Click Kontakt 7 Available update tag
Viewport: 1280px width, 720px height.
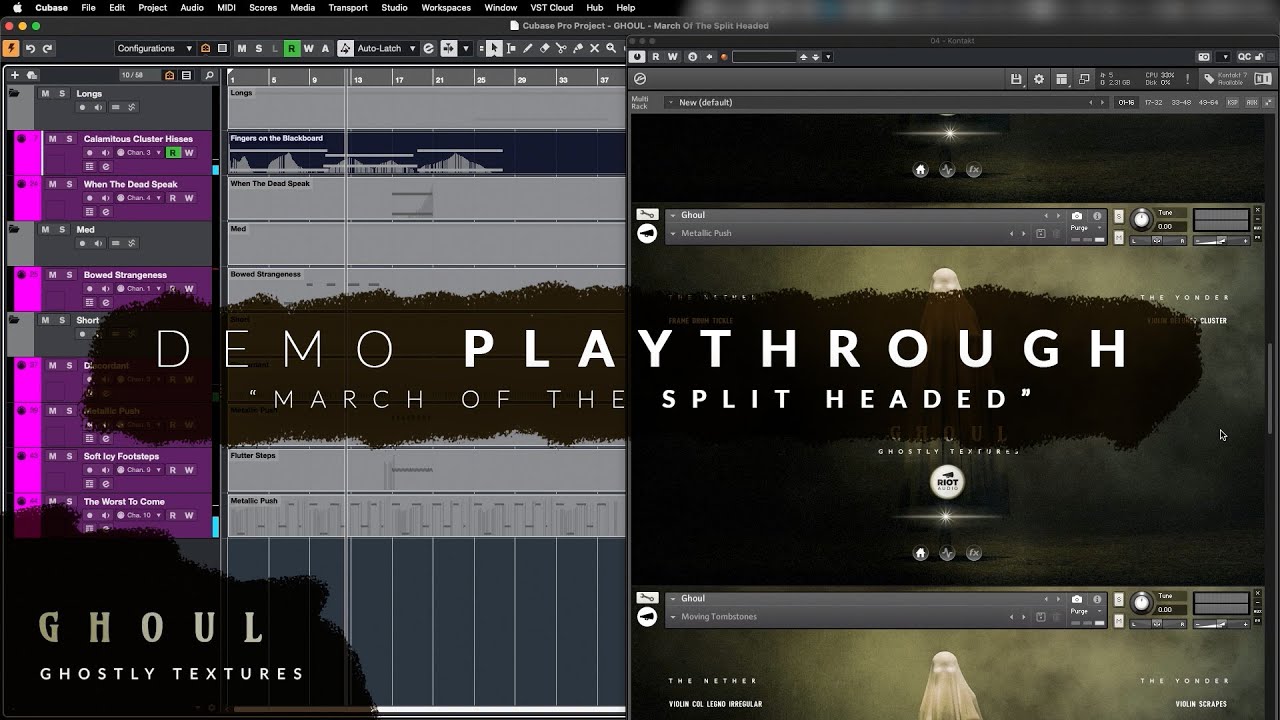[1225, 79]
